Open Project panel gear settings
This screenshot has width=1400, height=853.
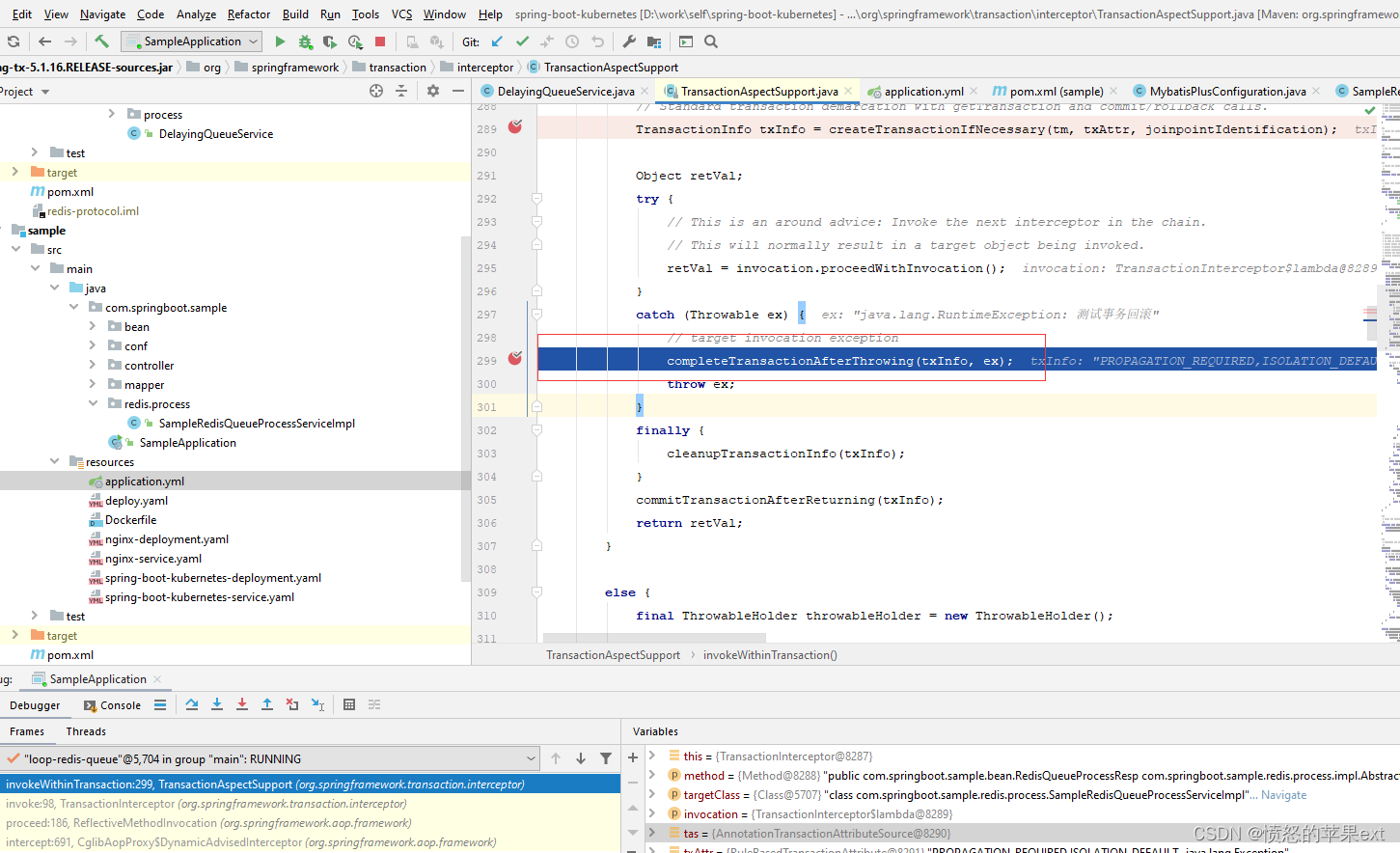click(433, 91)
